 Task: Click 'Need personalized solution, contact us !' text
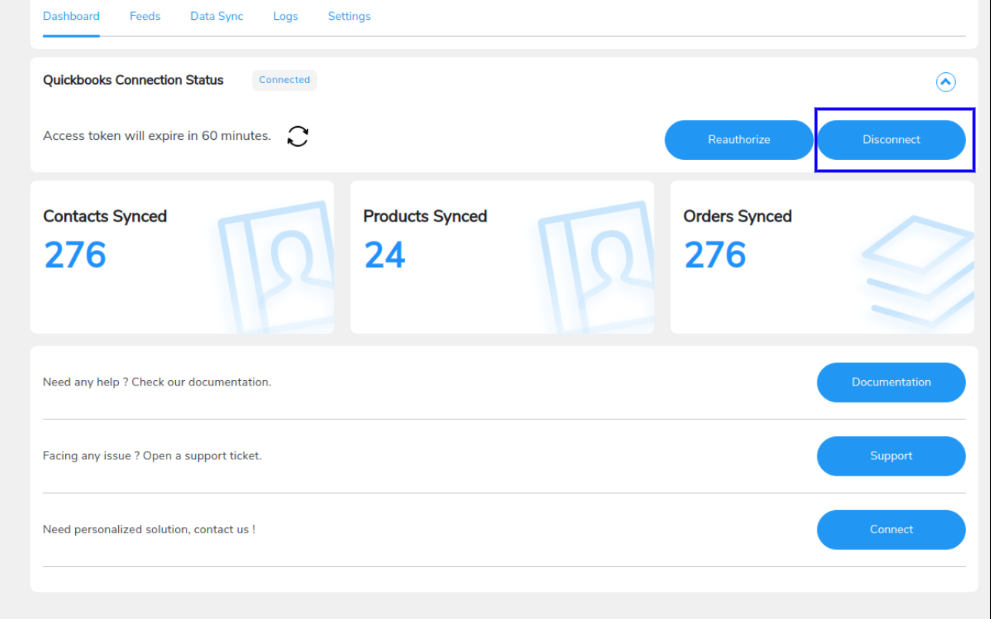tap(149, 529)
